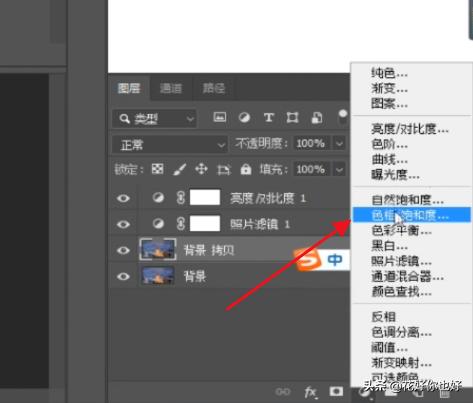
Task: Filter layers by shape layer icon
Action: [292, 117]
